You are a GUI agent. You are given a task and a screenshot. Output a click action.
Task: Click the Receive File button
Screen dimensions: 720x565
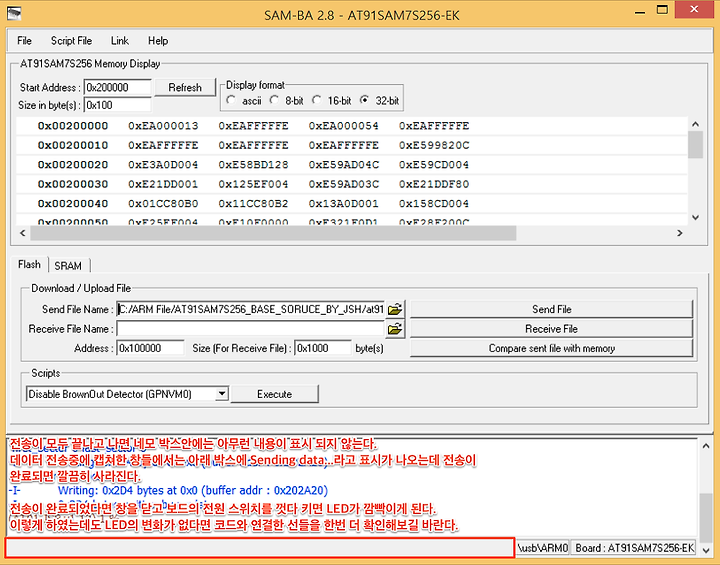click(551, 329)
